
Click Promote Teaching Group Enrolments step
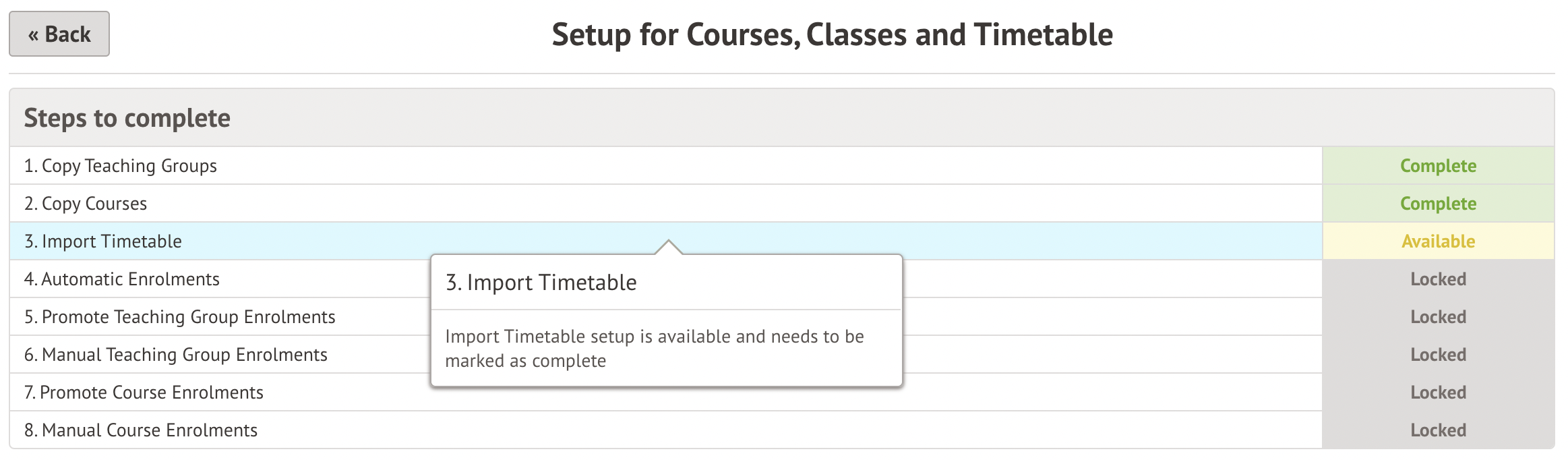(x=180, y=317)
